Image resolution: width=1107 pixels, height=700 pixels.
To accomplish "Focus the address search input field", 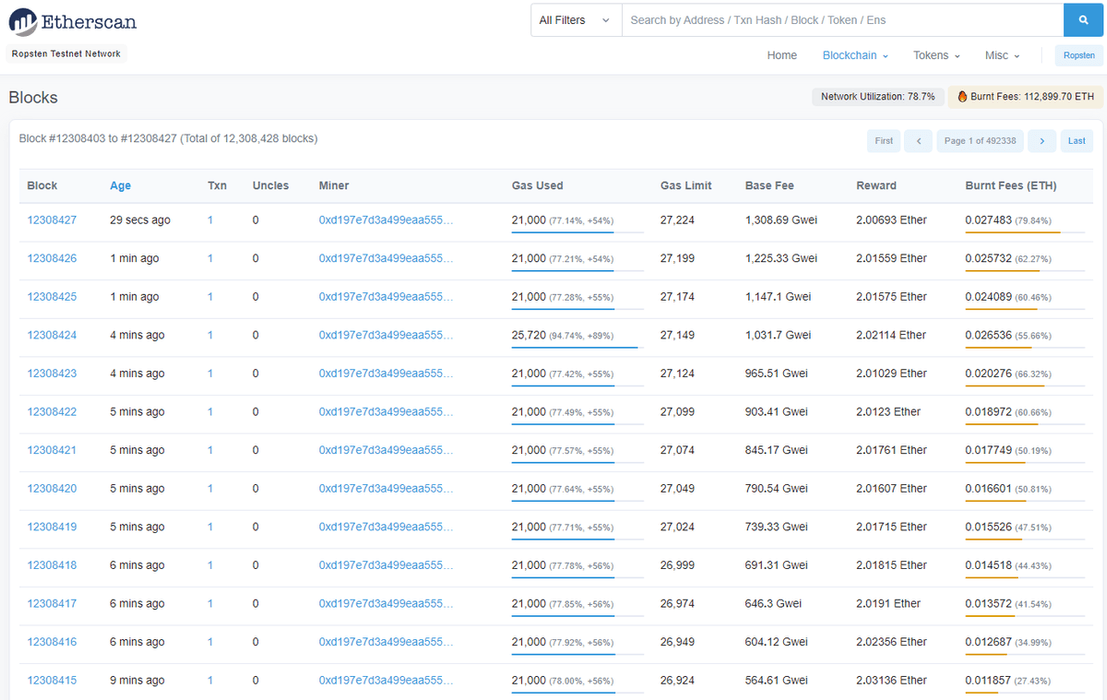I will tap(842, 20).
